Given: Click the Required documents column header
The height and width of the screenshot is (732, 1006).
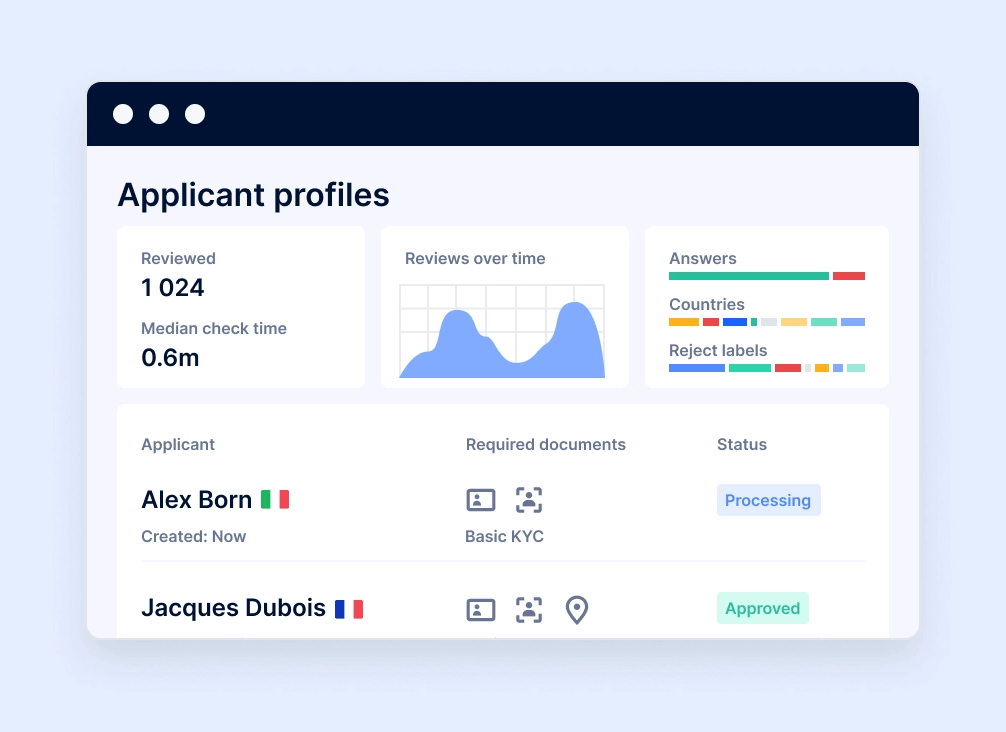Looking at the screenshot, I should click(x=546, y=444).
